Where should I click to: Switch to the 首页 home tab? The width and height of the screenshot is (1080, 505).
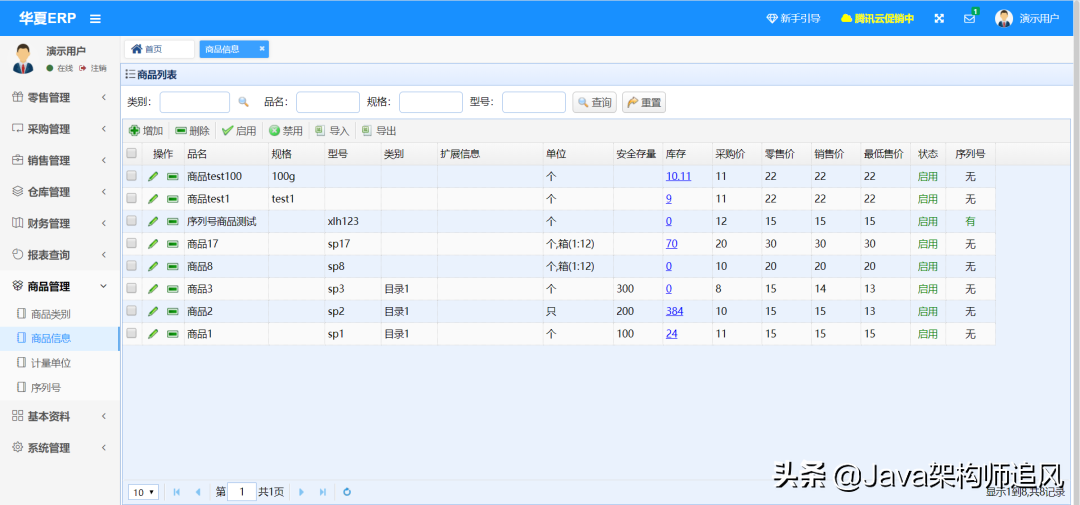tap(159, 49)
